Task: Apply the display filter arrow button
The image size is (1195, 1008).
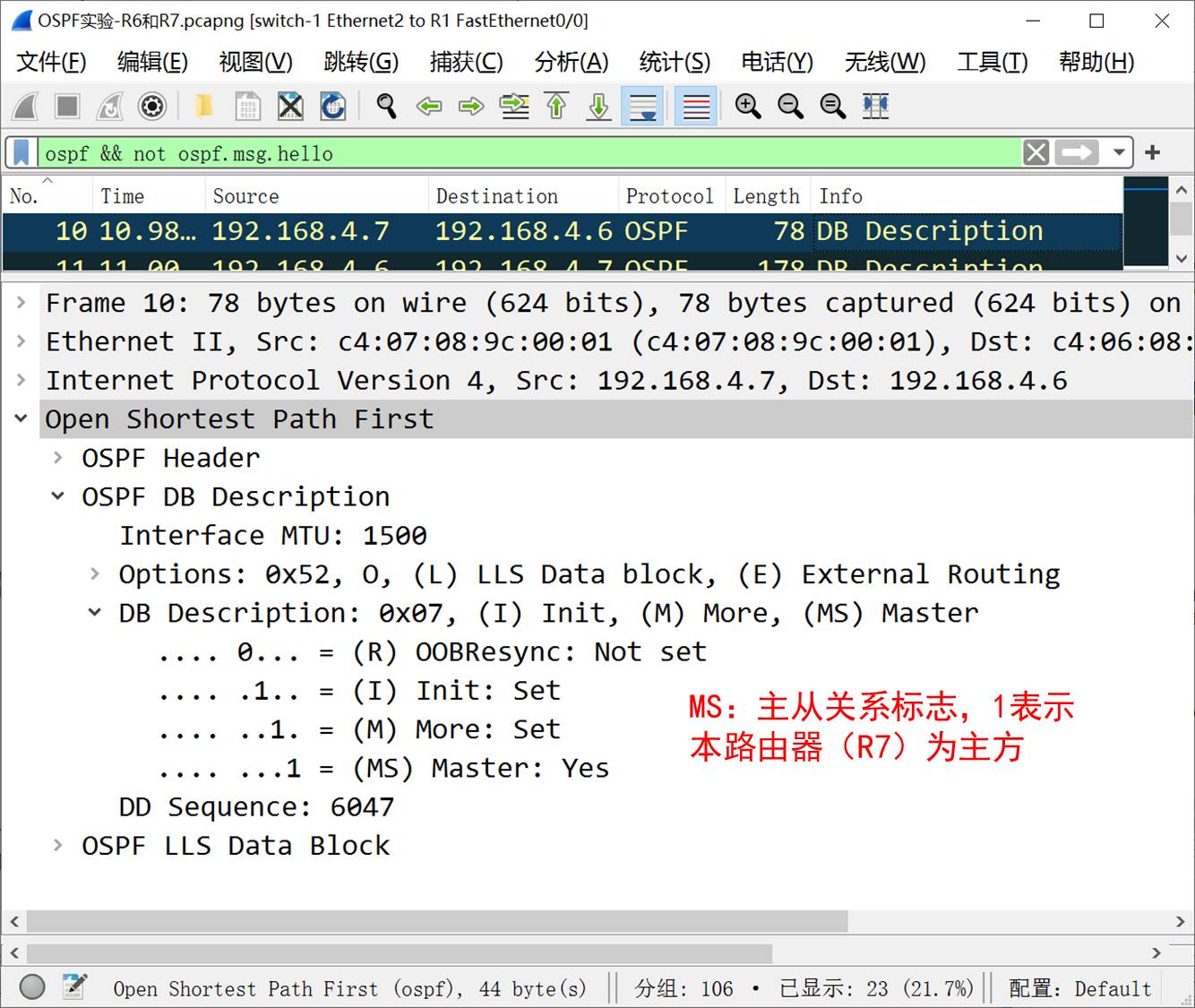Action: click(x=1076, y=152)
